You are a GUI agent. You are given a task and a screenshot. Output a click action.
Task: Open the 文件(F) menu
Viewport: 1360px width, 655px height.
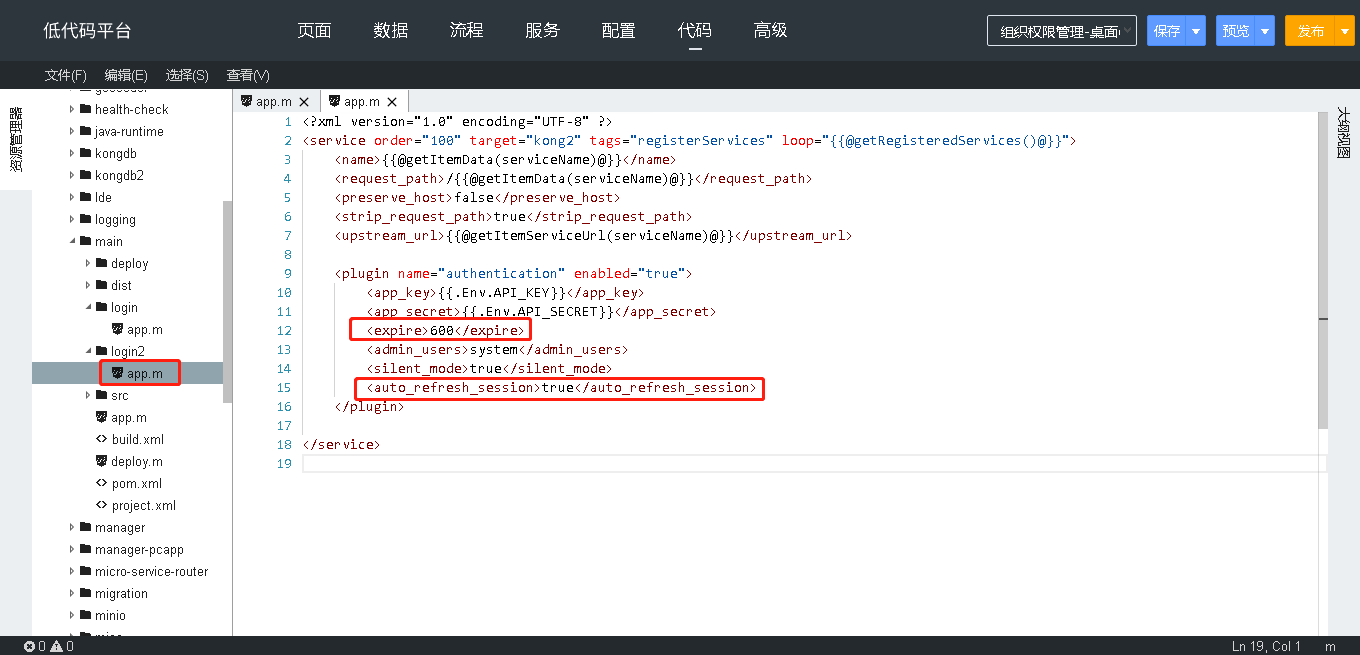(66, 76)
